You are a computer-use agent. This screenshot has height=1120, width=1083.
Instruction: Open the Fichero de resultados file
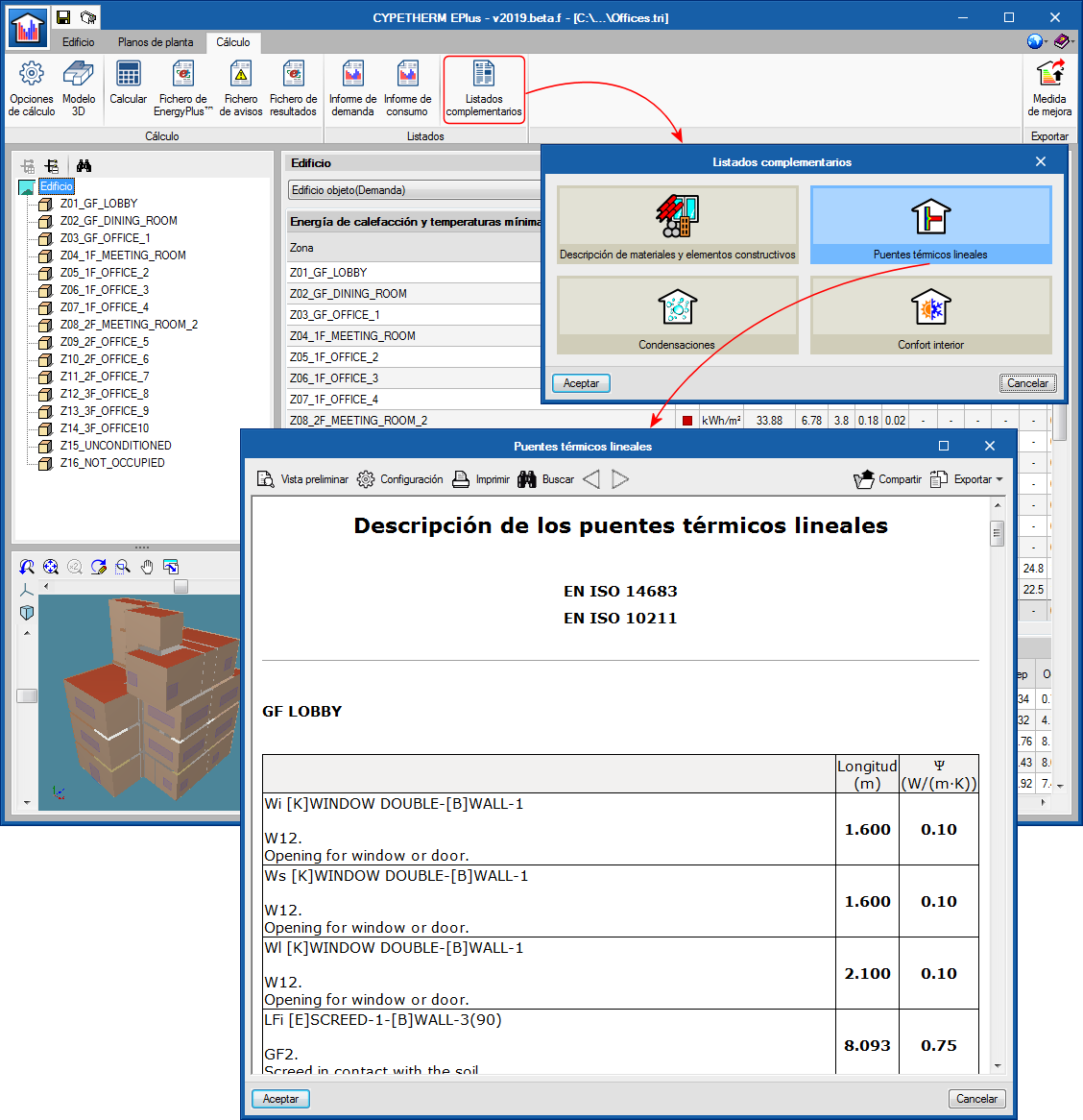coord(294,88)
